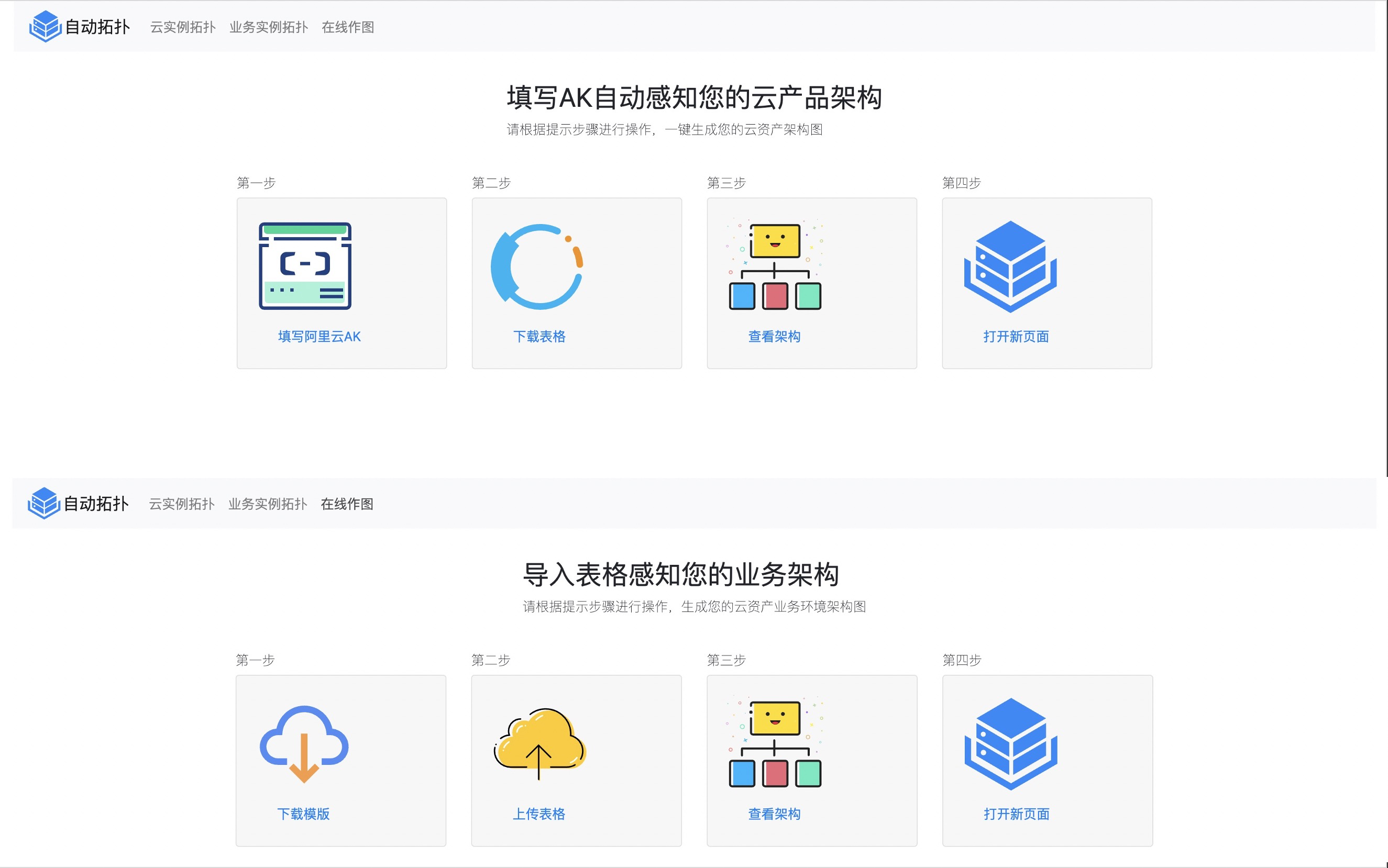
Task: Click the circular refresh icon above 下载表格
Action: tap(537, 266)
